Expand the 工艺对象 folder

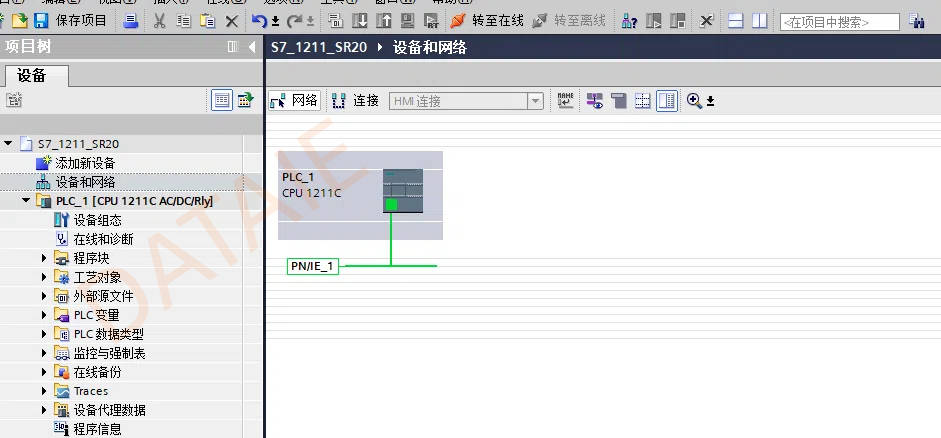(x=44, y=277)
